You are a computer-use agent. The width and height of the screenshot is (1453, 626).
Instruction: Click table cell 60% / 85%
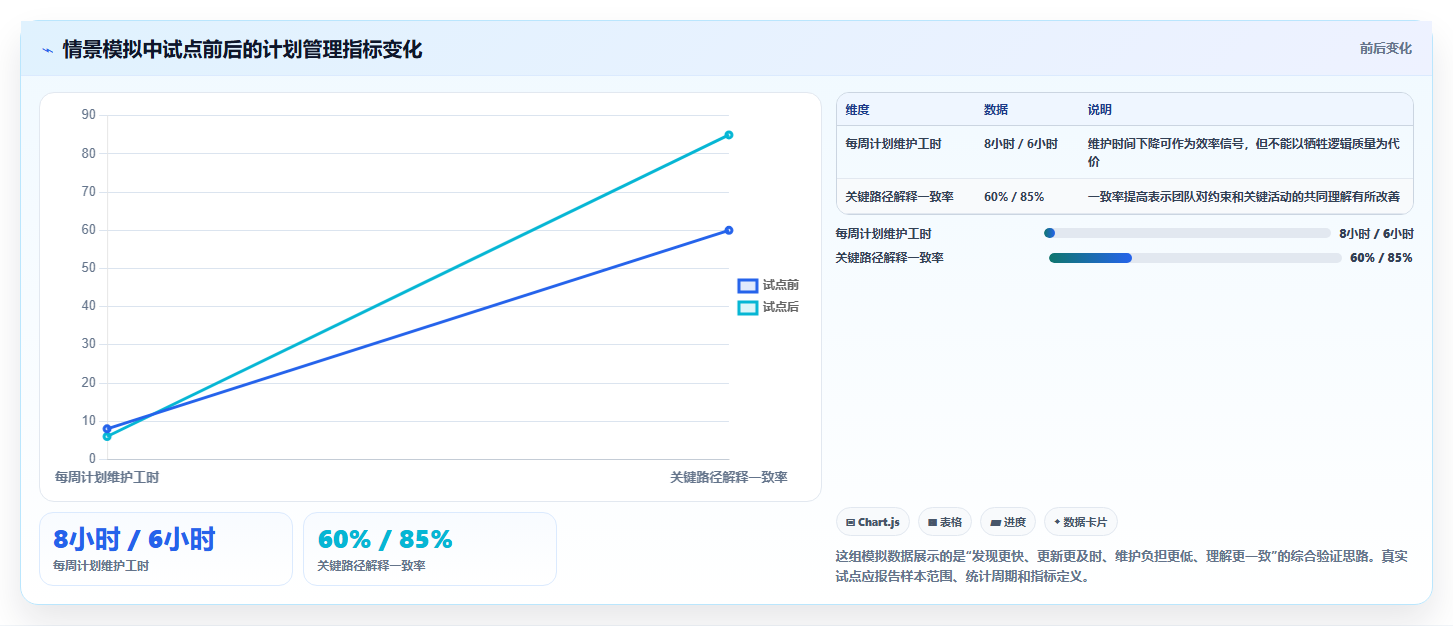(1014, 197)
